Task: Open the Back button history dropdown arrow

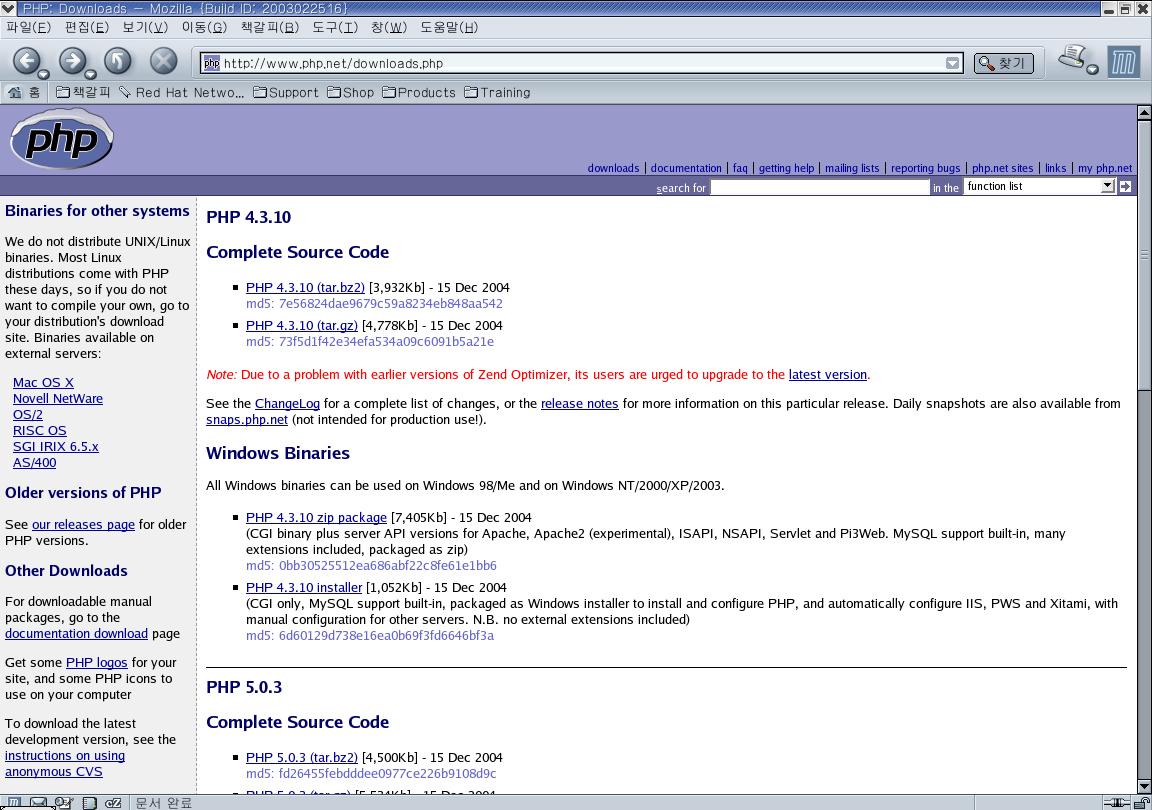Action: tap(43, 74)
